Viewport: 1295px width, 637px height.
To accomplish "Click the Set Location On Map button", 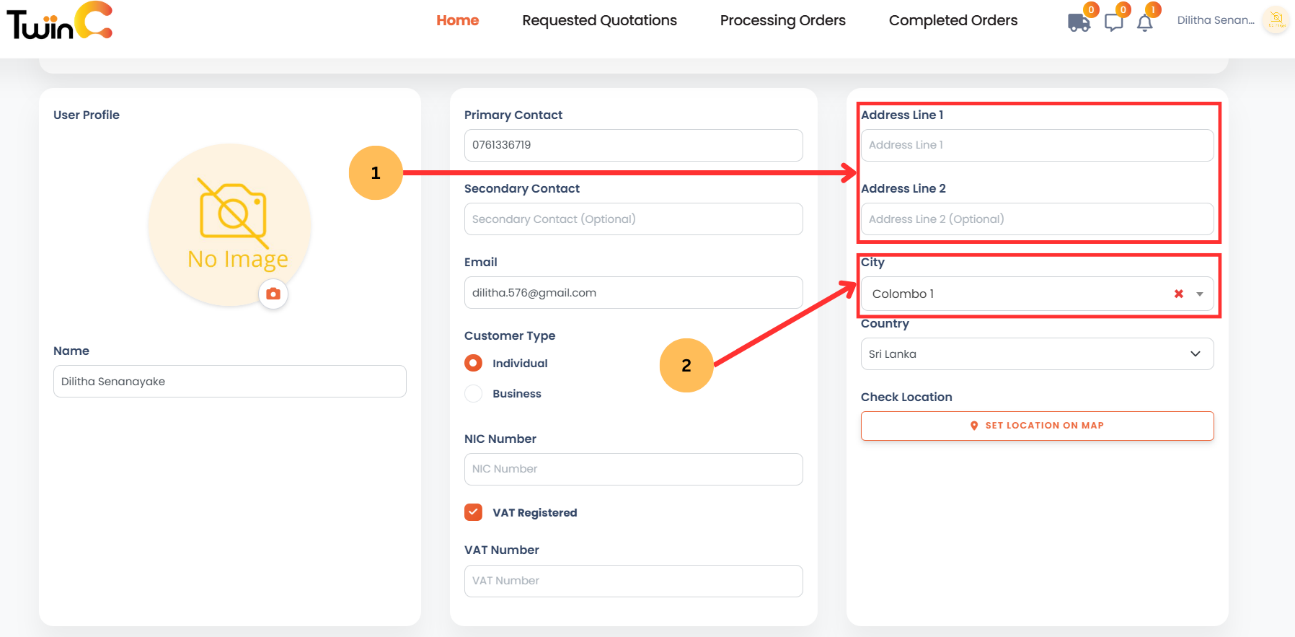I will [1037, 425].
